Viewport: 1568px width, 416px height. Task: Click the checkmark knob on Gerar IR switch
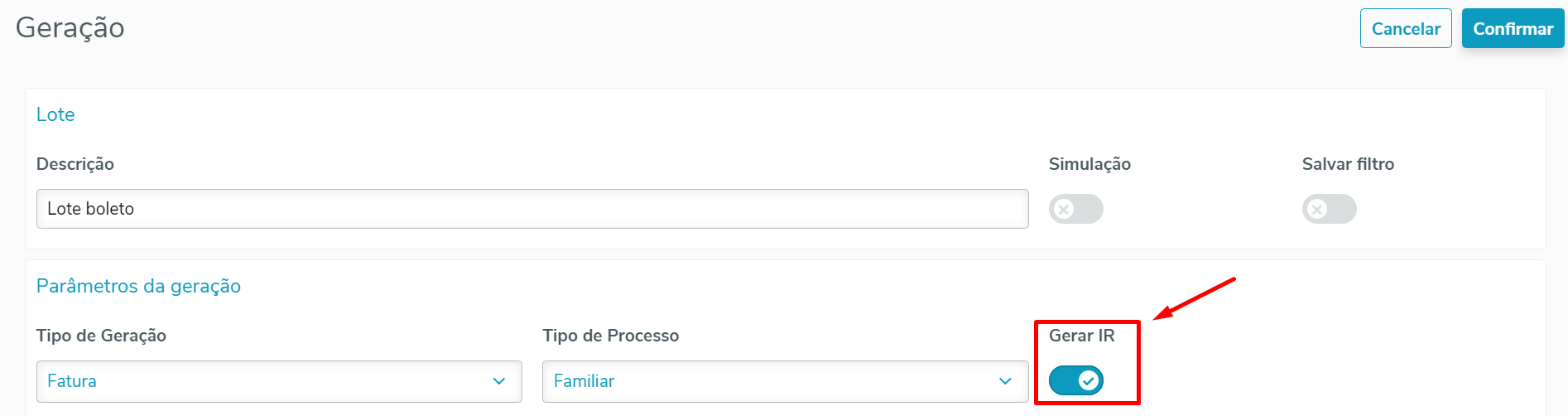tap(1089, 381)
